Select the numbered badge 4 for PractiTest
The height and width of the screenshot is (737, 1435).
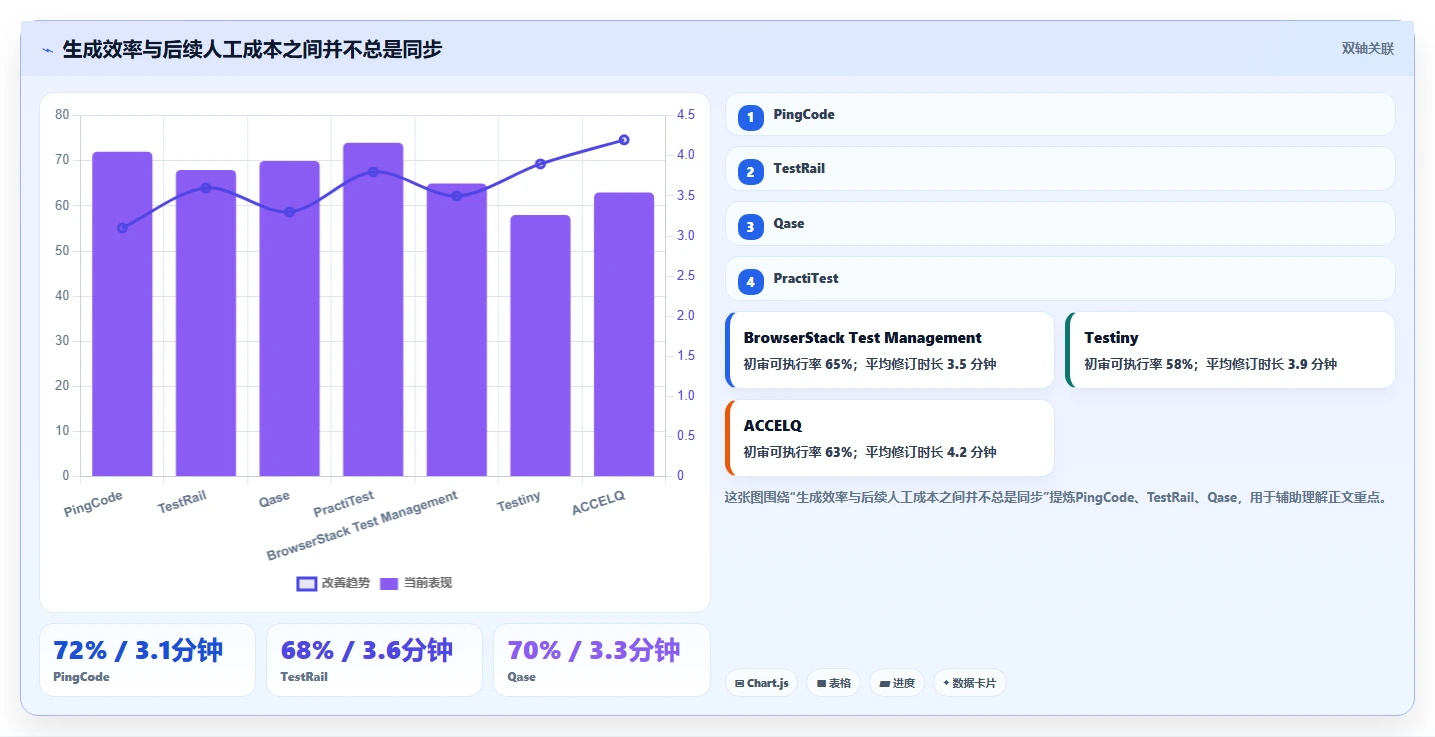[x=750, y=281]
